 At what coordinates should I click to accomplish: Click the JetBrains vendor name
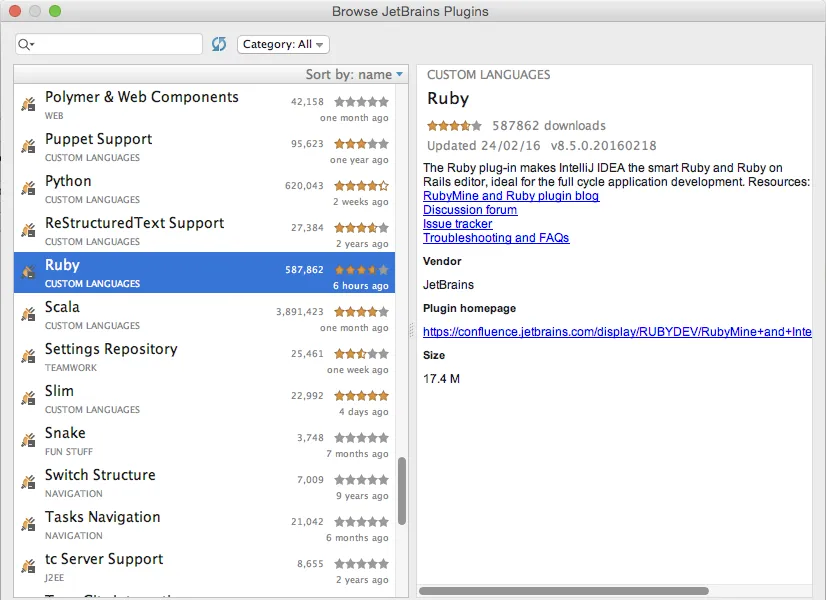click(x=448, y=285)
